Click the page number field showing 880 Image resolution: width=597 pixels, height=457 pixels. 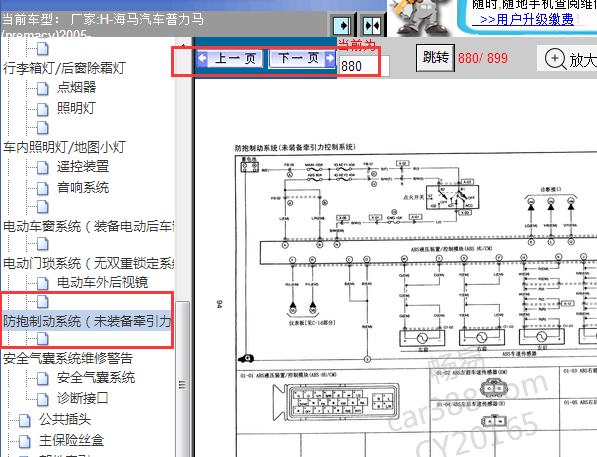364,66
